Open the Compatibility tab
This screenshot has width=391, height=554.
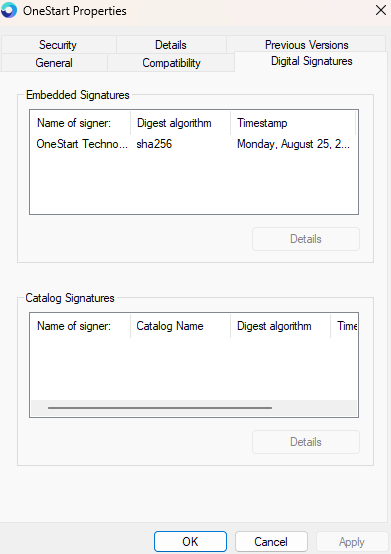(171, 63)
